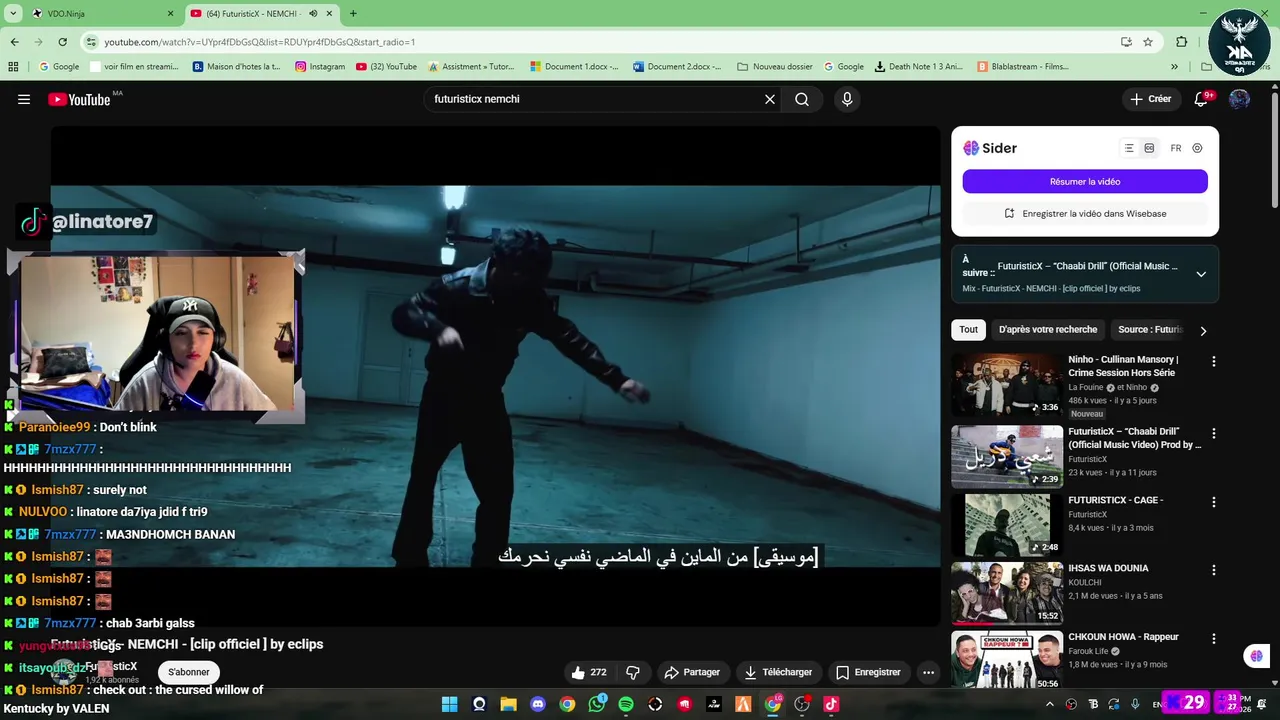This screenshot has height=720, width=1280.
Task: Open File Explorer from the taskbar
Action: (508, 704)
